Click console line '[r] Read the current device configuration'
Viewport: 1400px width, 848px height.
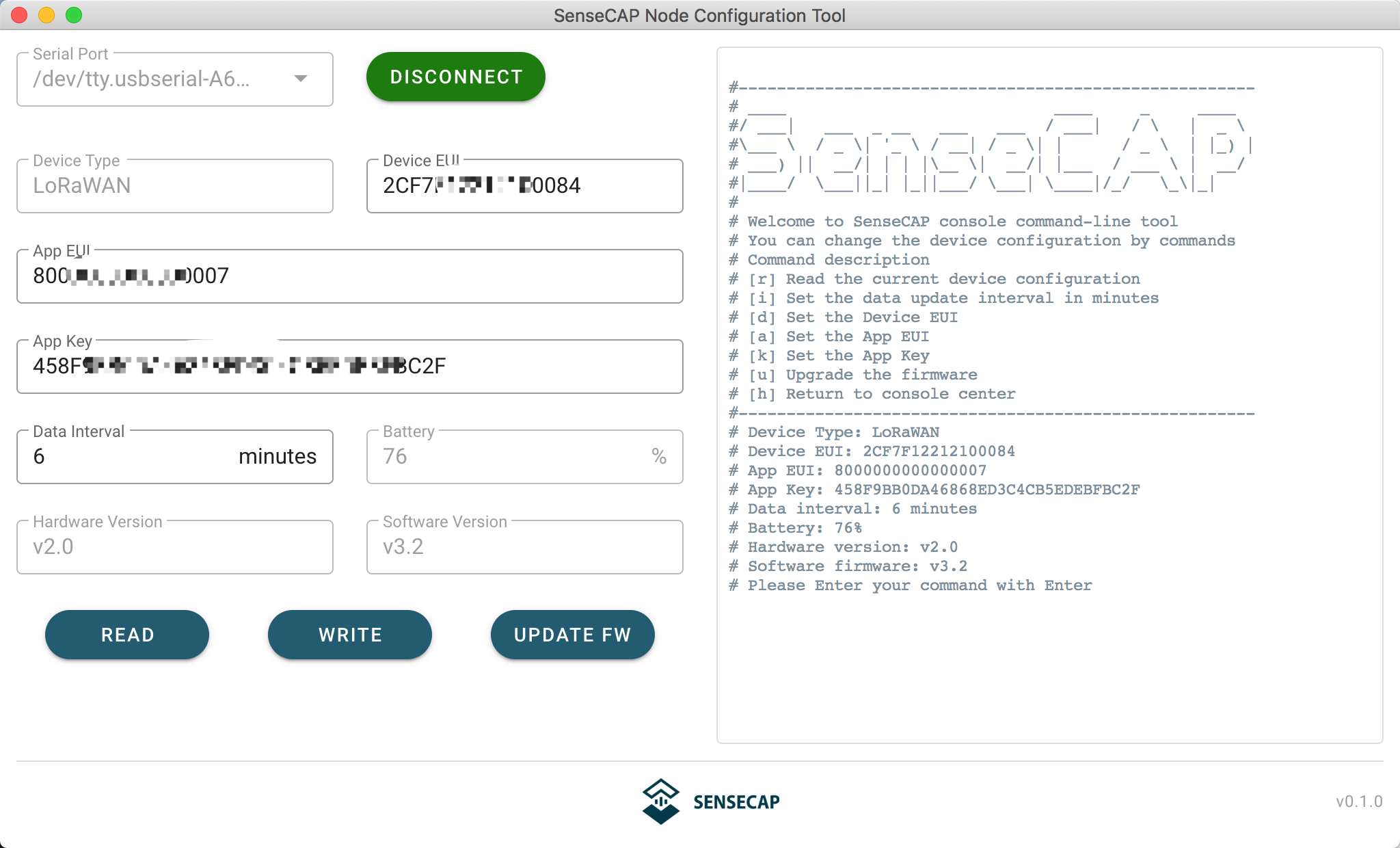click(934, 279)
